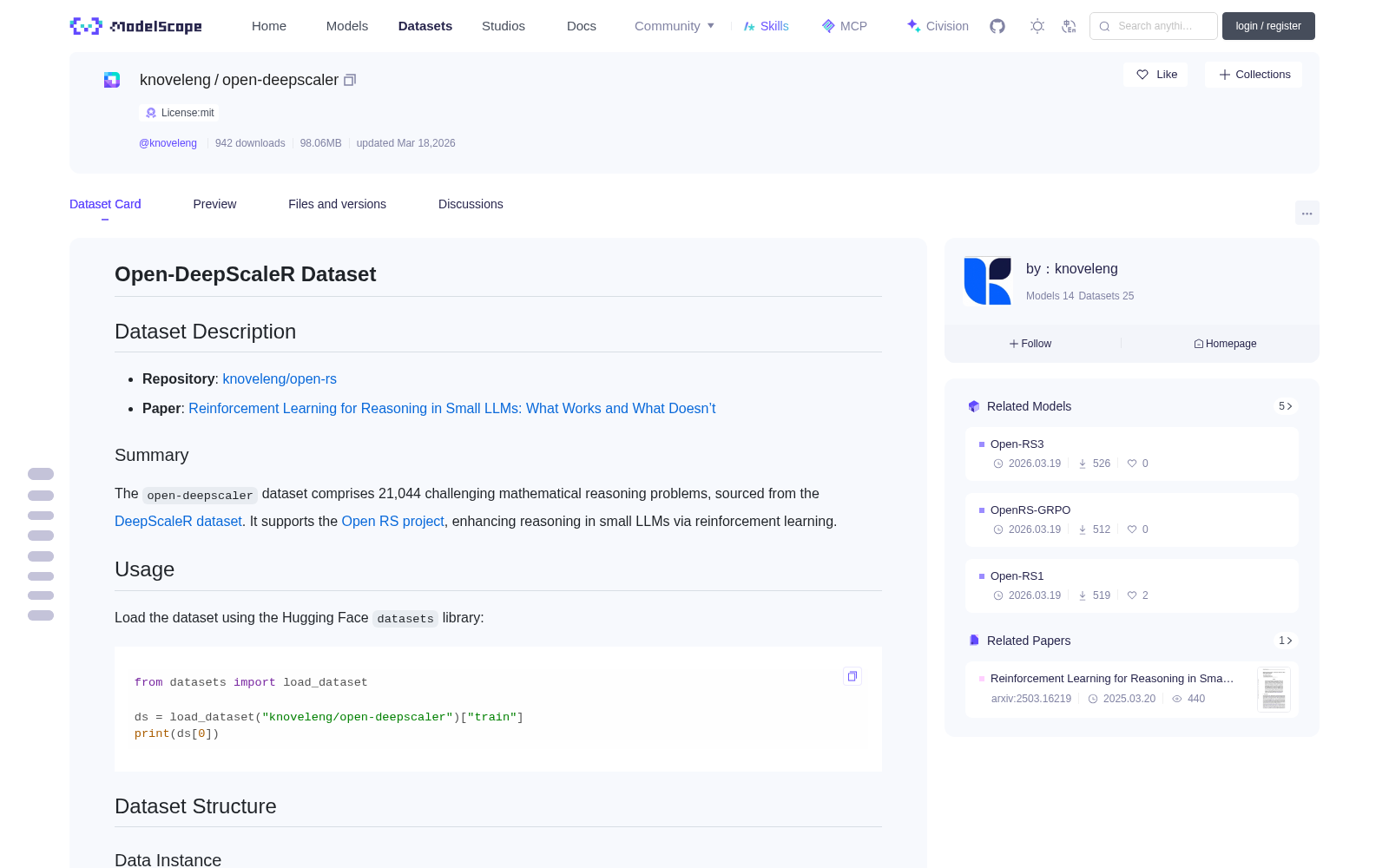Screen dimensions: 1389x868
Task: Open the related paper title link
Action: pyautogui.click(x=1112, y=679)
